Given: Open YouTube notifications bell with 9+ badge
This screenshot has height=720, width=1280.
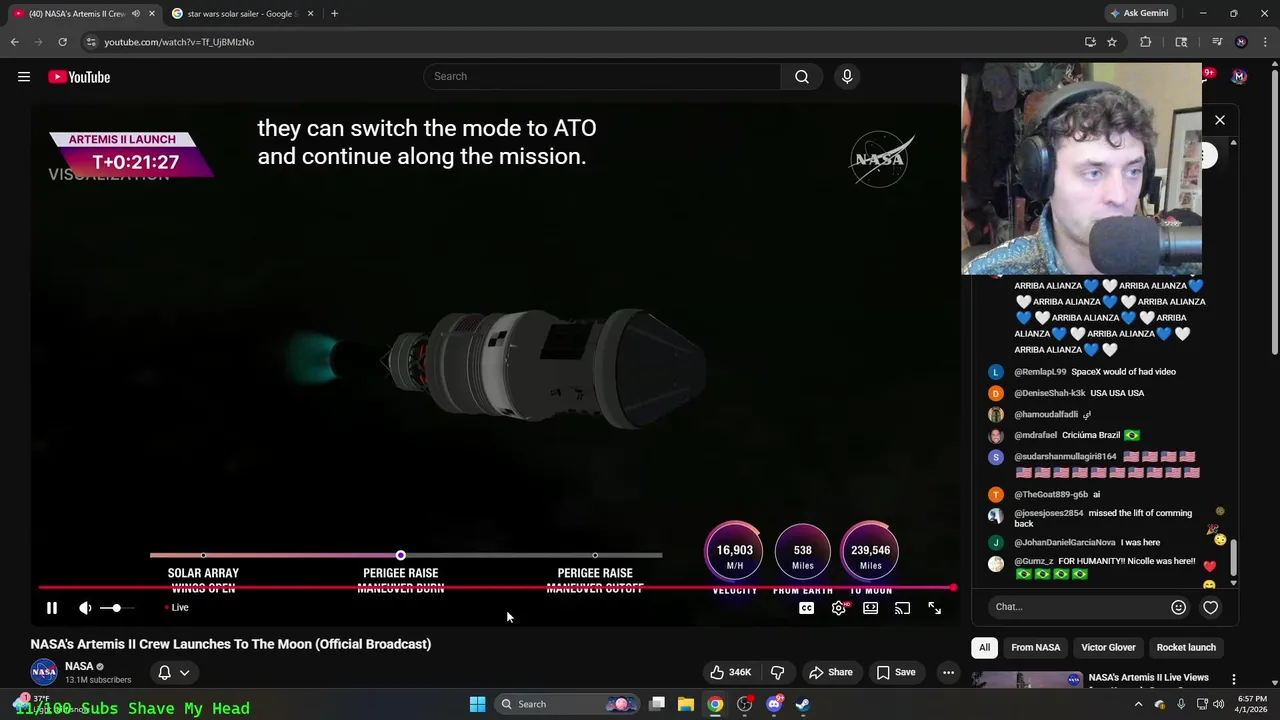Looking at the screenshot, I should pyautogui.click(x=1207, y=75).
